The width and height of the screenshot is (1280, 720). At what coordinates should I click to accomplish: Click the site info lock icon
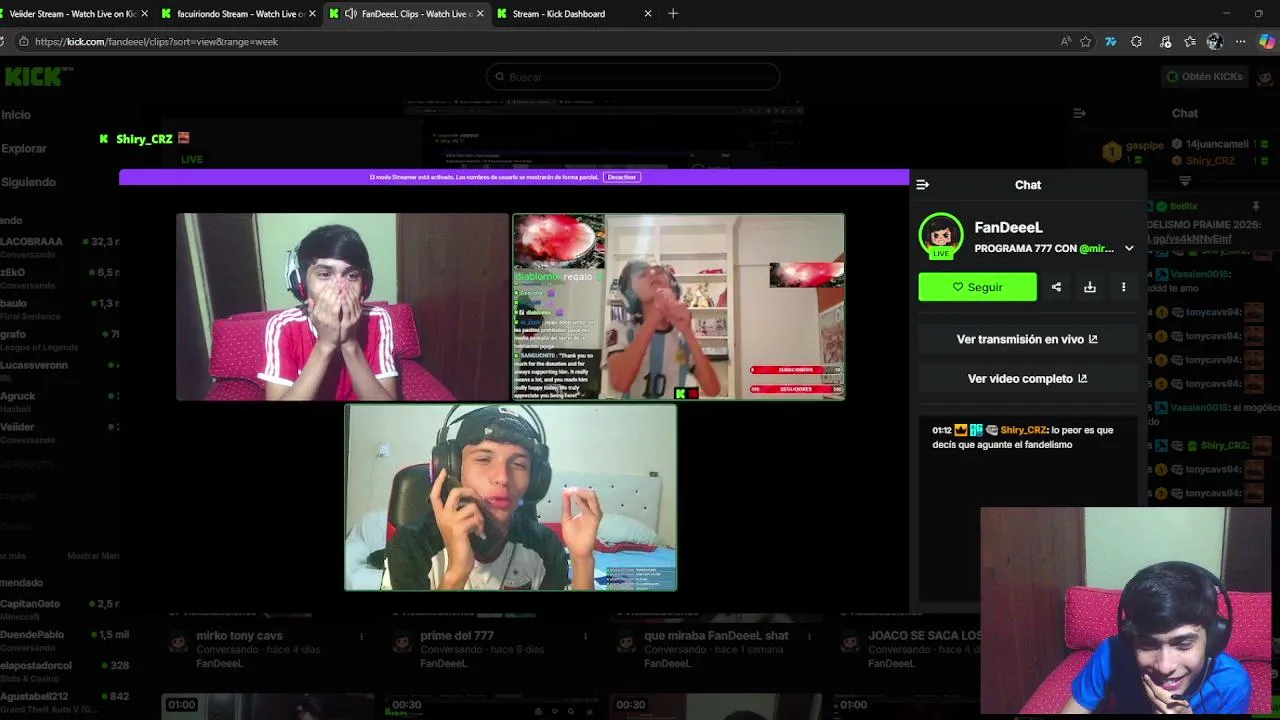pyautogui.click(x=22, y=42)
